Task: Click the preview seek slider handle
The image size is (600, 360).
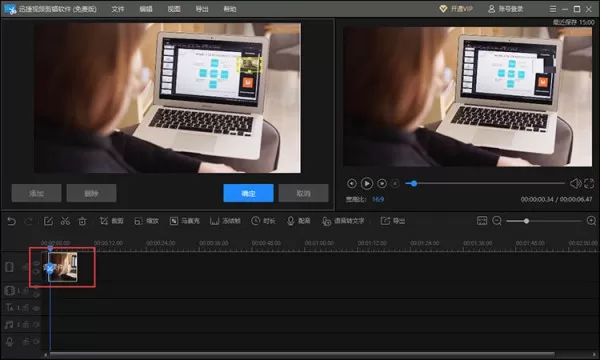Action: [414, 184]
